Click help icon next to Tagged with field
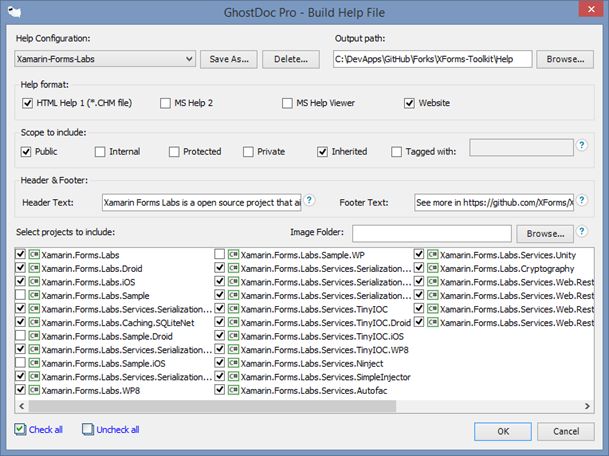 (582, 146)
